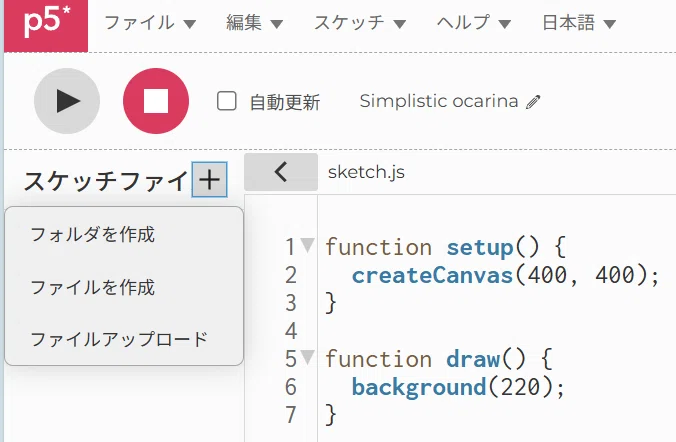Open the 日本語 language dropdown
This screenshot has width=676, height=442.
579,23
